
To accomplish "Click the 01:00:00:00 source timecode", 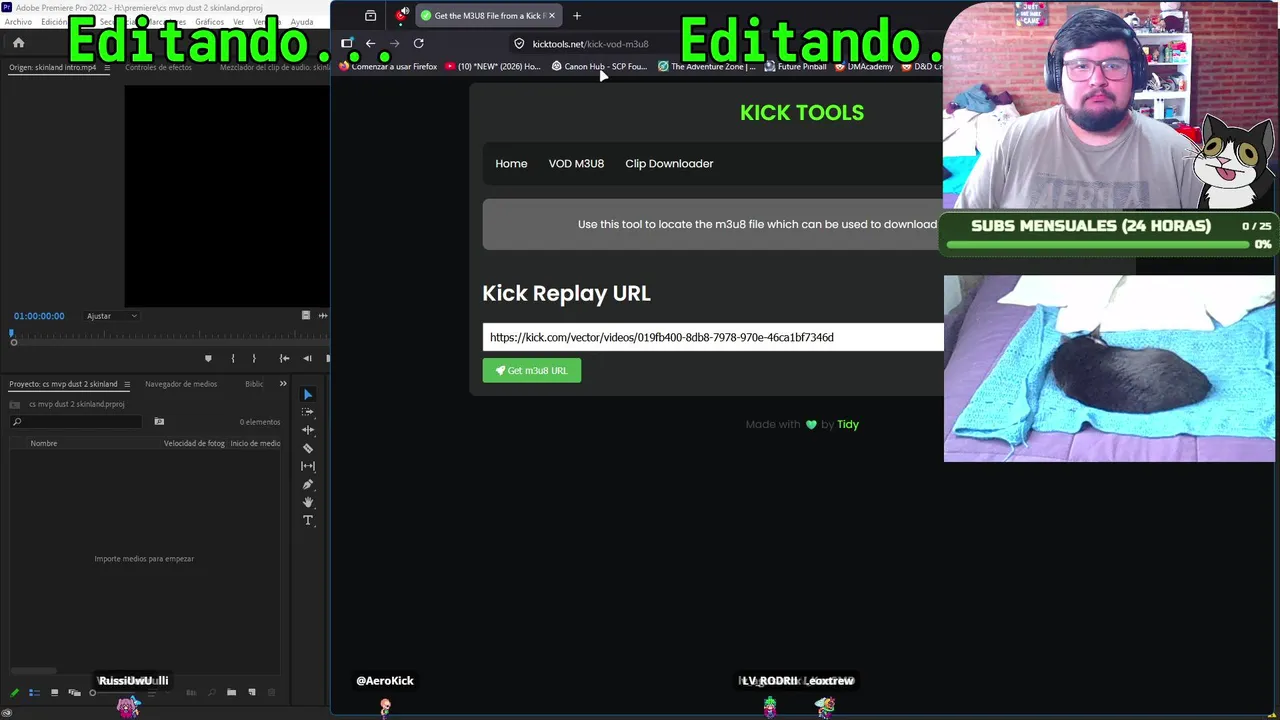I will point(39,316).
